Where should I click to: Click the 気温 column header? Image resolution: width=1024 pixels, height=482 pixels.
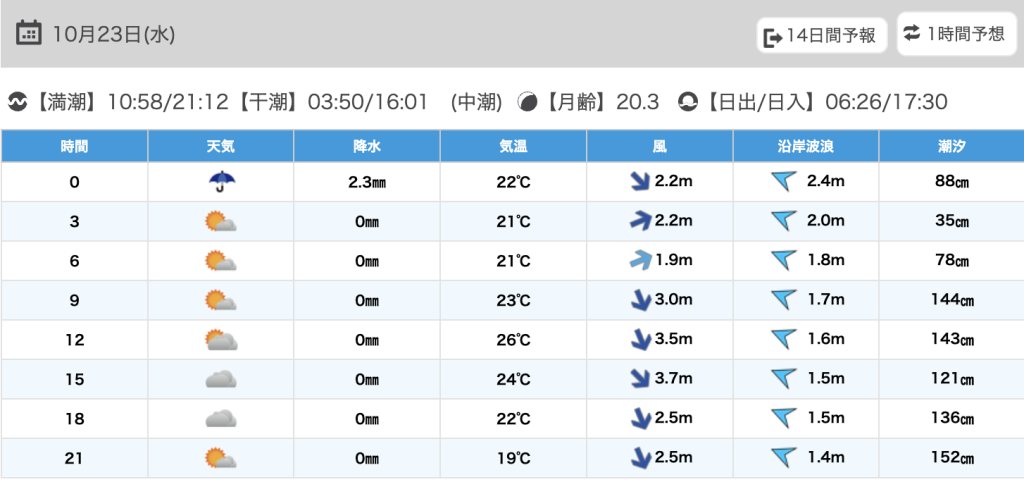[x=513, y=146]
